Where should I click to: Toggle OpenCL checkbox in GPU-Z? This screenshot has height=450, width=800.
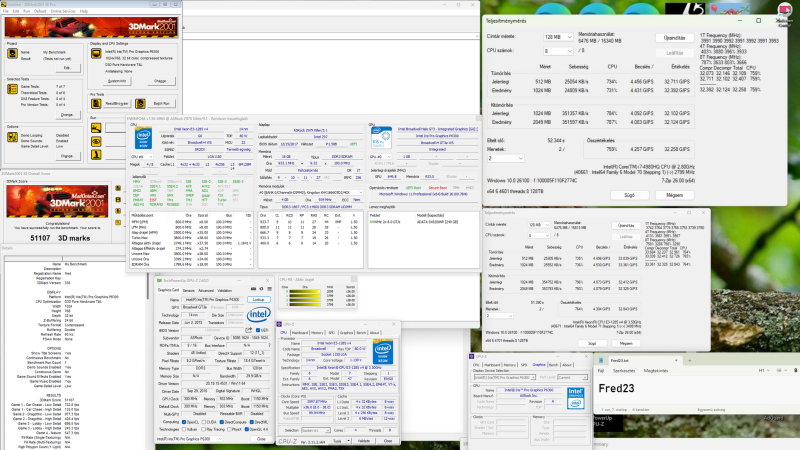184,422
